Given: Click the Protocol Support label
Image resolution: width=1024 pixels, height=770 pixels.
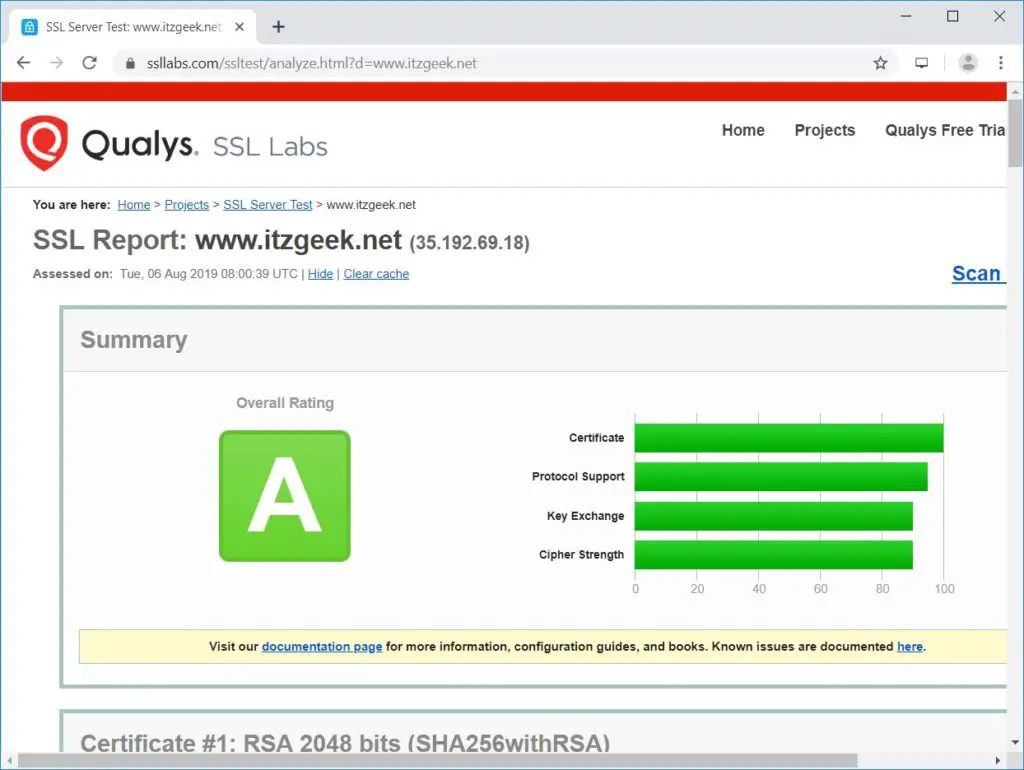Looking at the screenshot, I should pyautogui.click(x=578, y=477).
